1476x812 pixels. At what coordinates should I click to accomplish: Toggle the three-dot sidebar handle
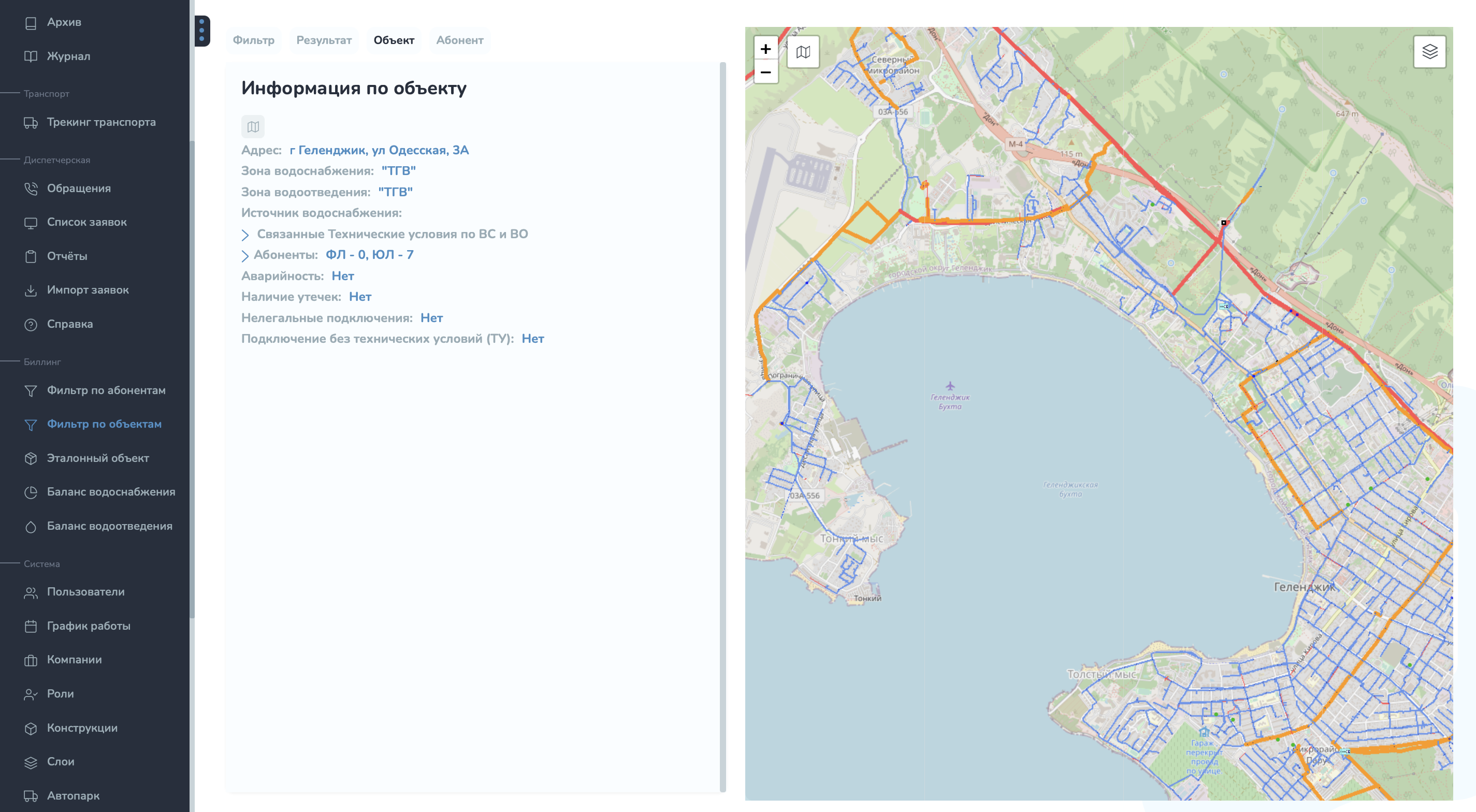(201, 31)
